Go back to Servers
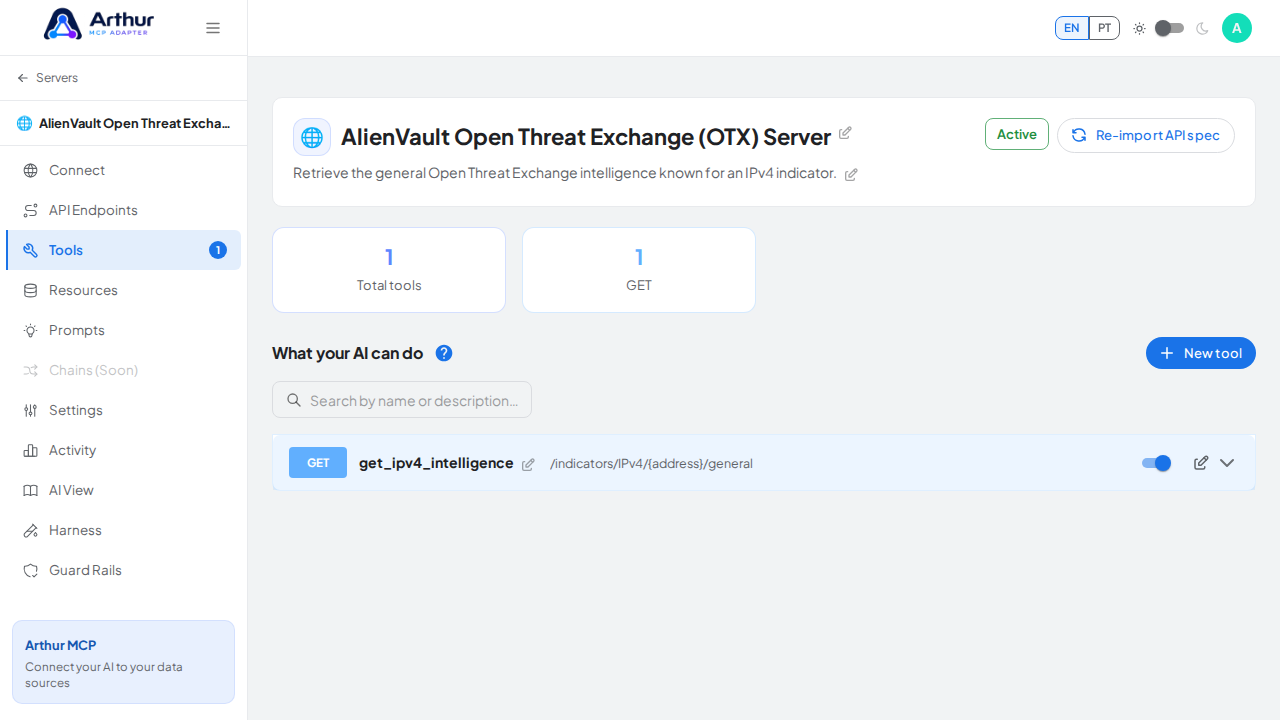This screenshot has height=720, width=1280. (48, 78)
